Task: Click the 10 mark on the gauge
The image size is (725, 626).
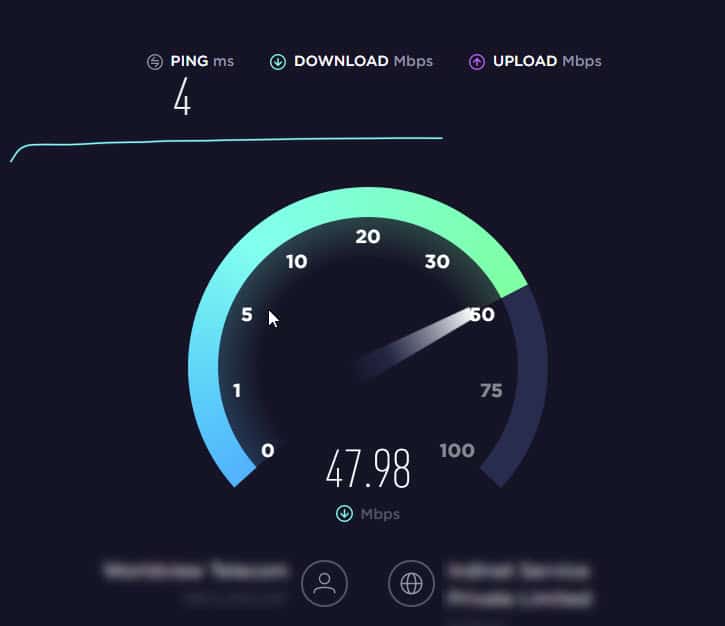Action: pyautogui.click(x=296, y=262)
